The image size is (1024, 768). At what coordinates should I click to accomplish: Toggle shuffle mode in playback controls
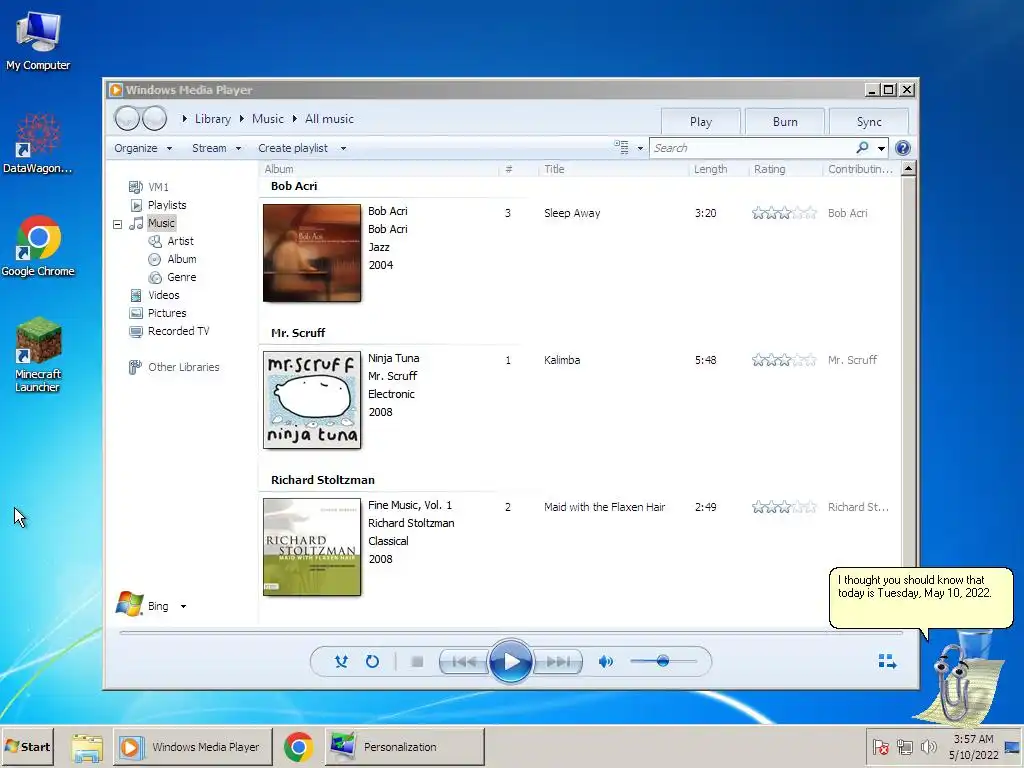point(341,662)
